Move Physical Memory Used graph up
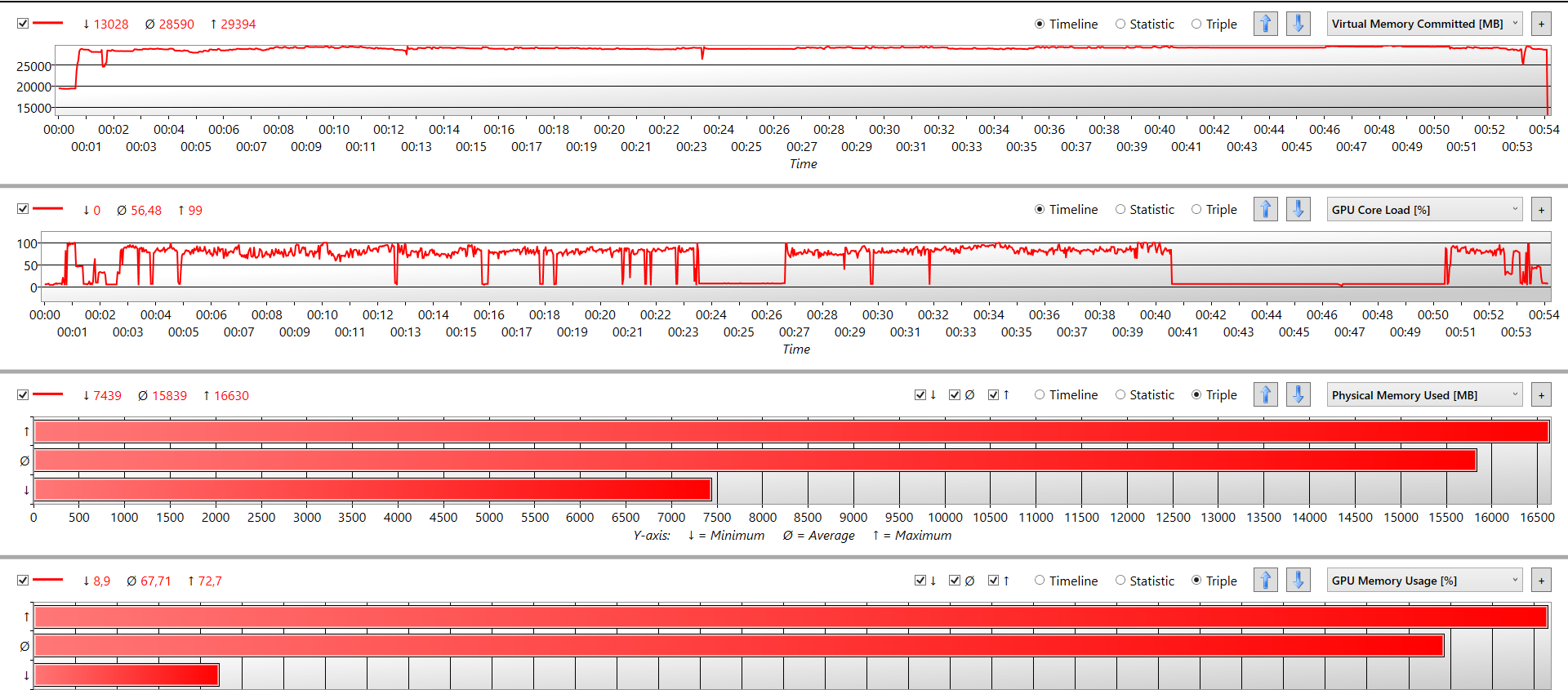This screenshot has height=690, width=1568. 1266,394
